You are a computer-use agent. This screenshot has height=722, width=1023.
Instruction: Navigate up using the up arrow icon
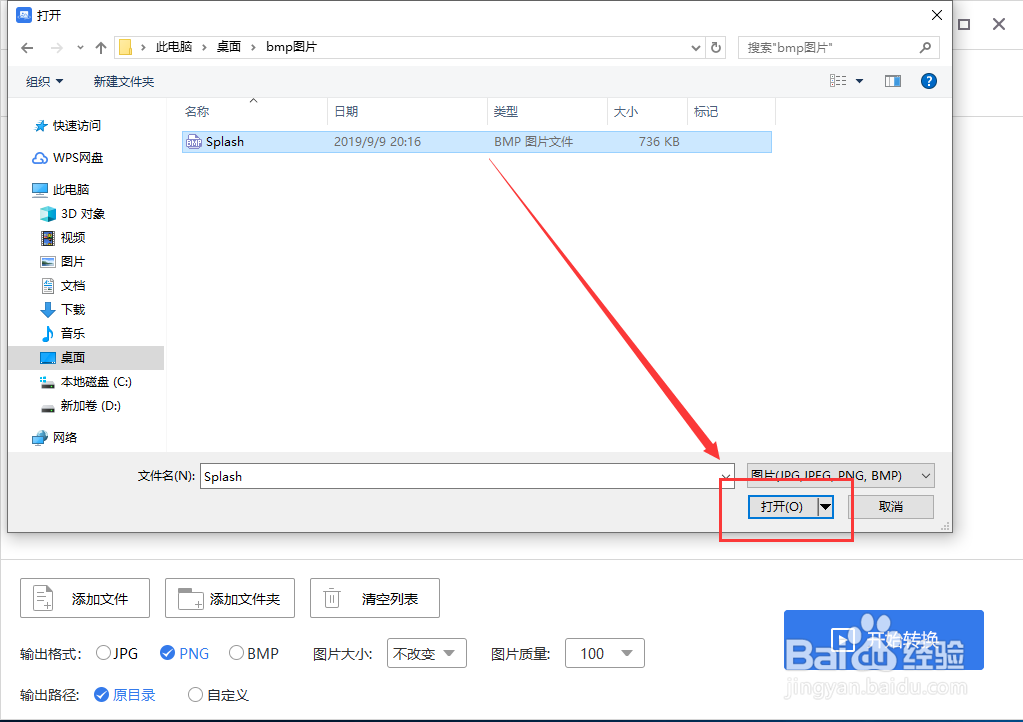[102, 46]
